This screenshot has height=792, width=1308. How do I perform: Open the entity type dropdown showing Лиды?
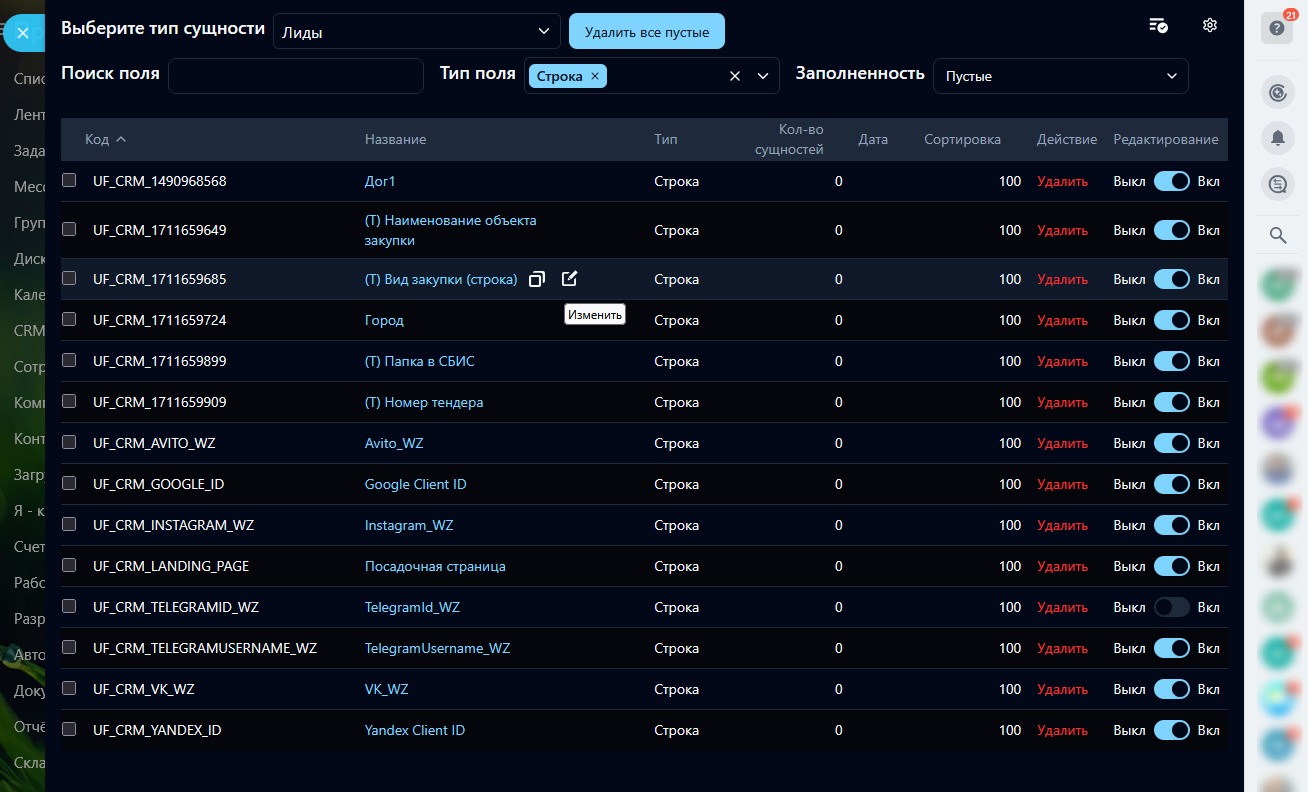pos(417,32)
